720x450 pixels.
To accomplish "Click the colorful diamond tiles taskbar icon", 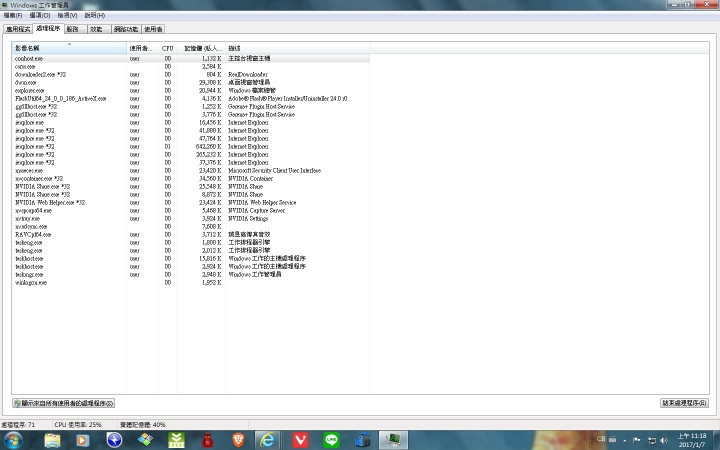I will pos(146,440).
